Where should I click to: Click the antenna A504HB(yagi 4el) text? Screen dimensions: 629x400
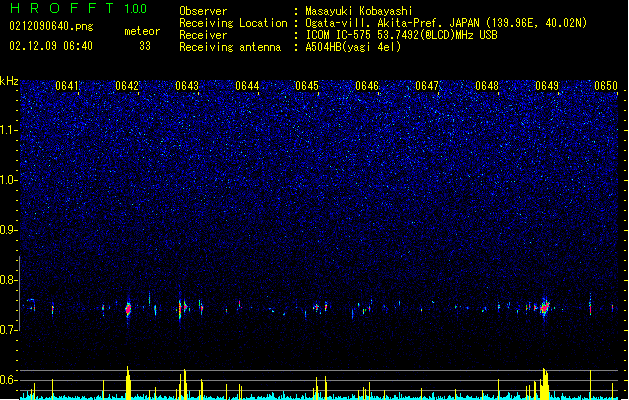click(x=353, y=47)
